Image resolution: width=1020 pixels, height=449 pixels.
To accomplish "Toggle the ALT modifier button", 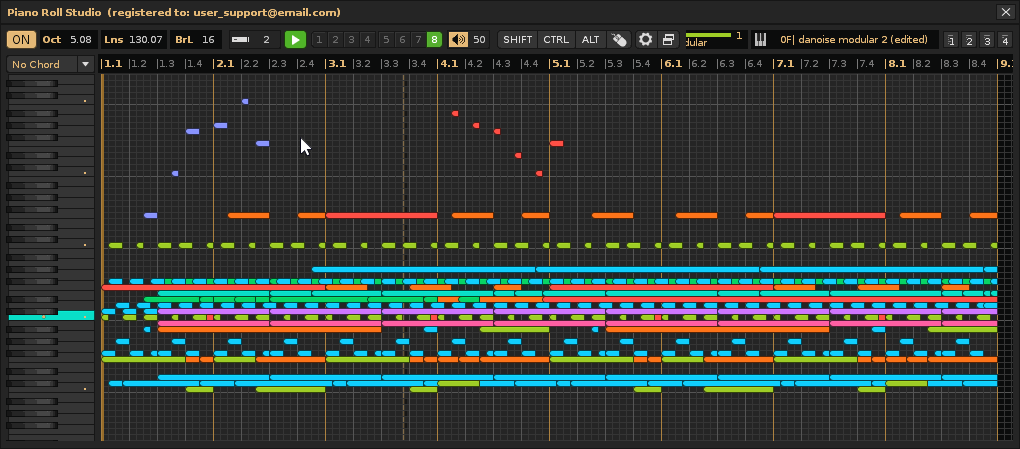I will coord(591,40).
